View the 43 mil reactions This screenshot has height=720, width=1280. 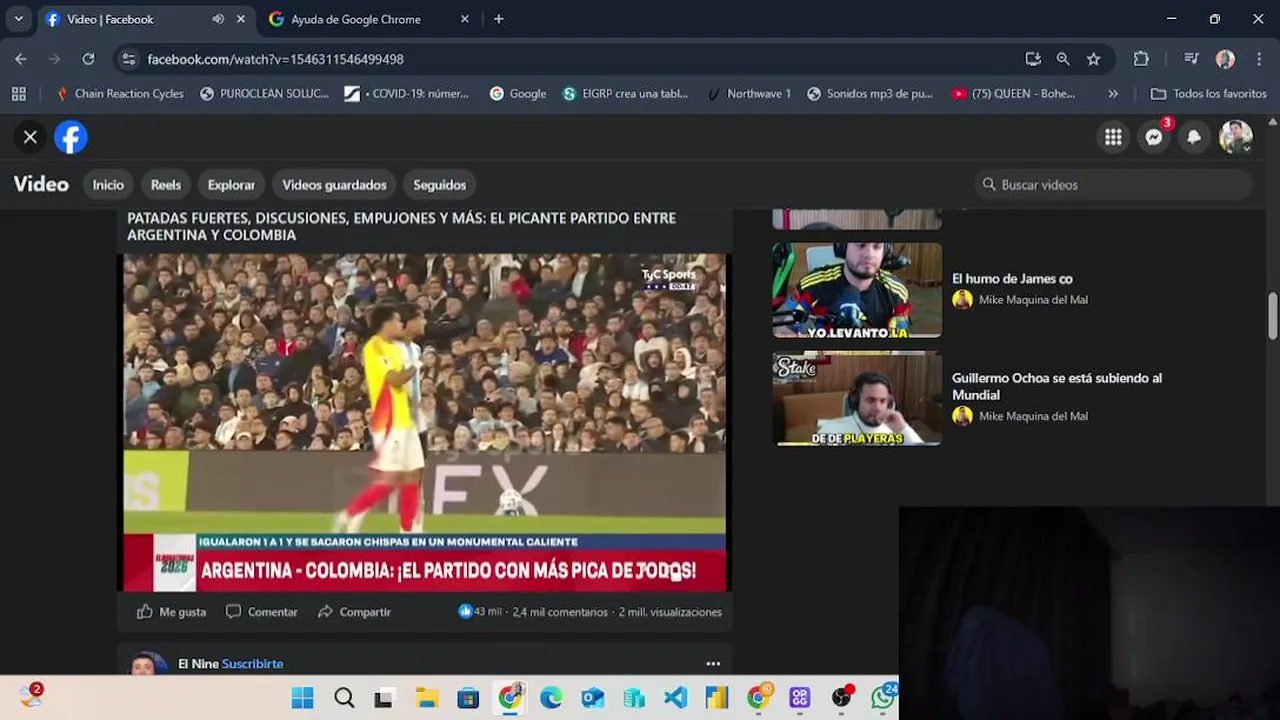480,611
